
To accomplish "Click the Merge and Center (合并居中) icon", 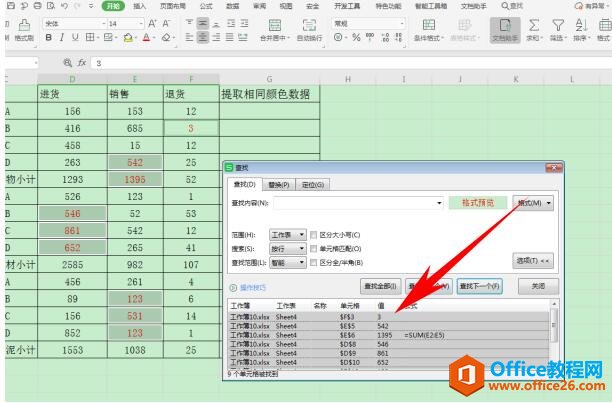I will click(275, 30).
